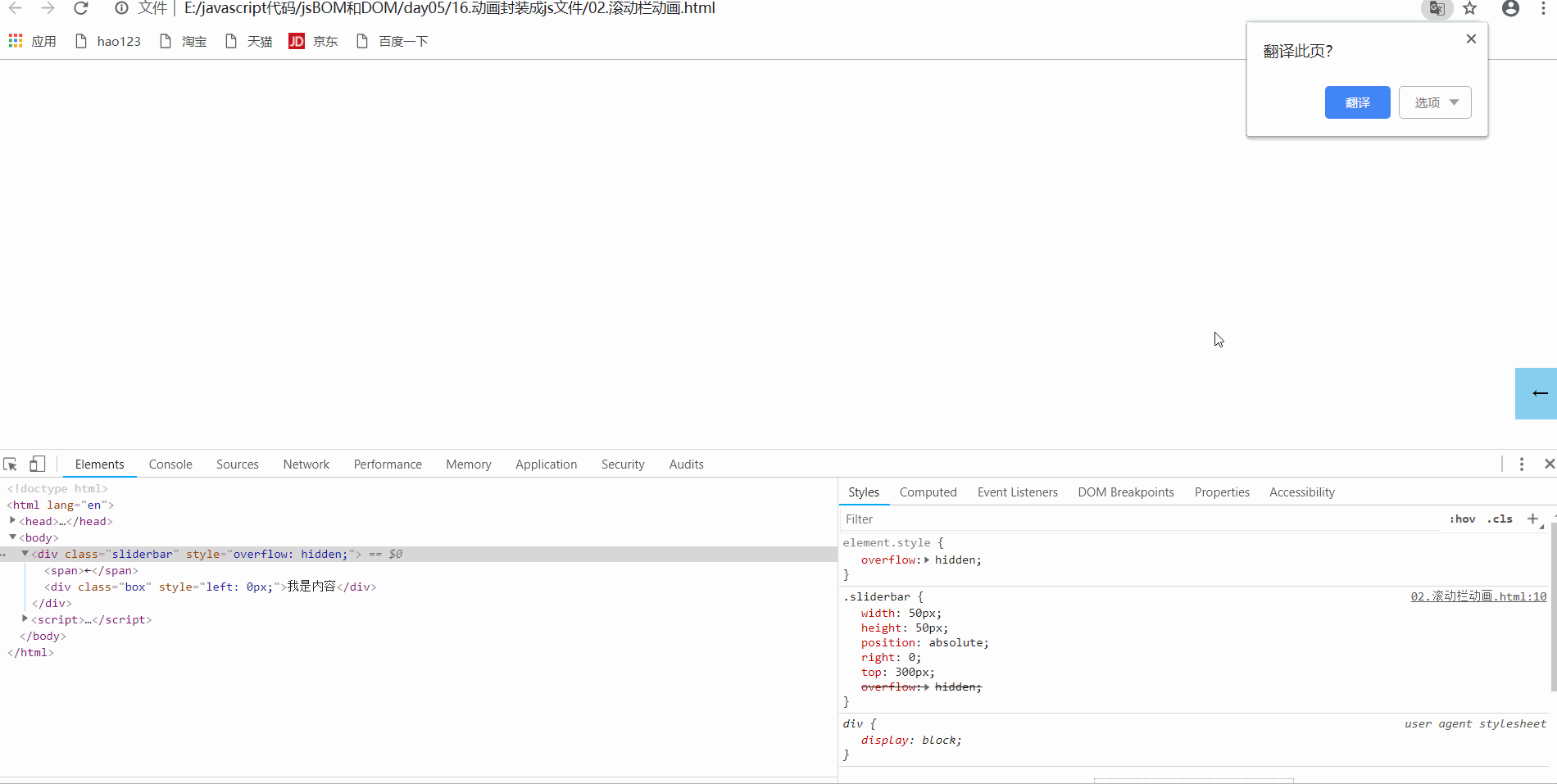
Task: Click the browser forward arrow
Action: [48, 8]
